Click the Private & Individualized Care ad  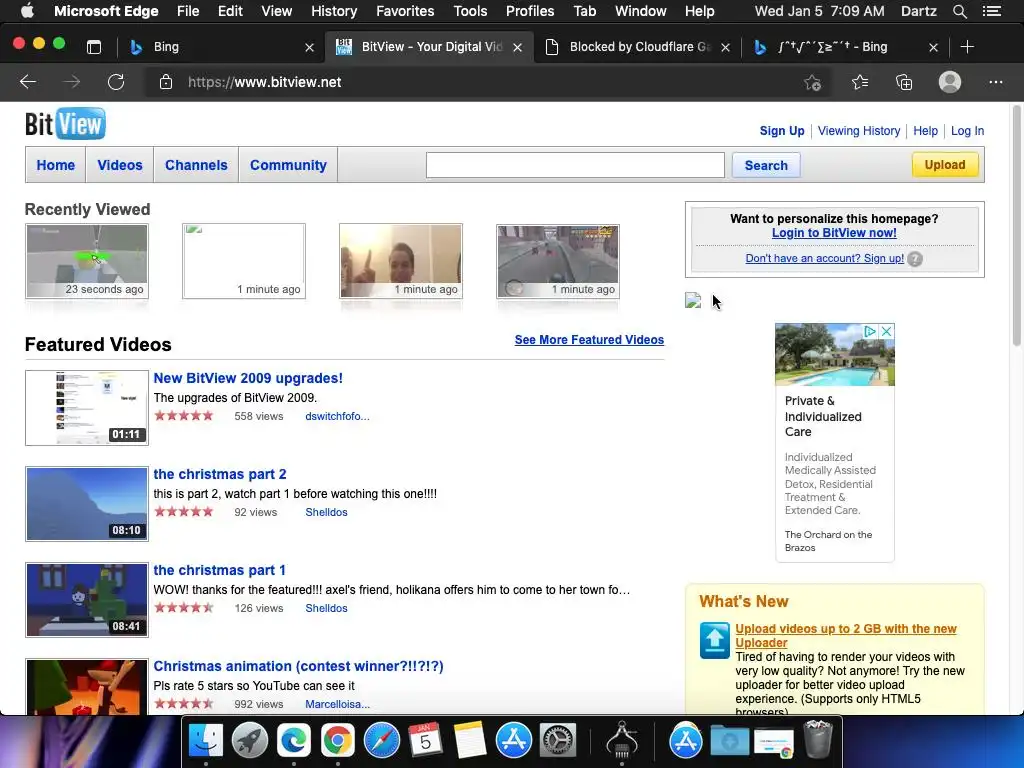835,442
